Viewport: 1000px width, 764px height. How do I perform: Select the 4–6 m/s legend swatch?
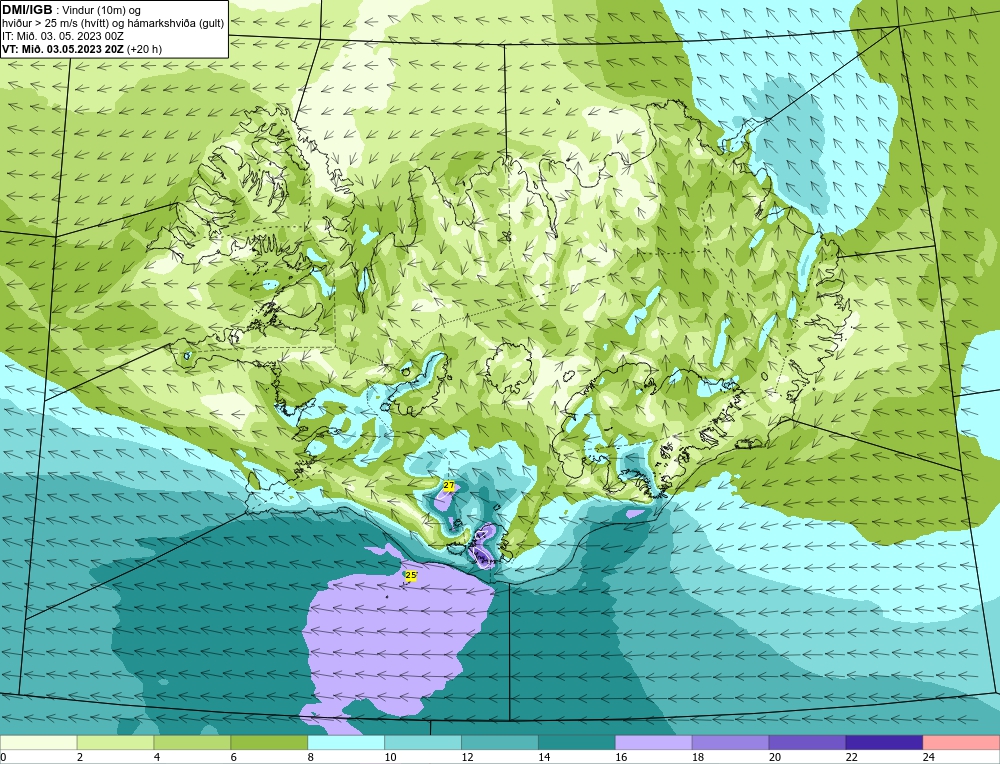click(192, 743)
